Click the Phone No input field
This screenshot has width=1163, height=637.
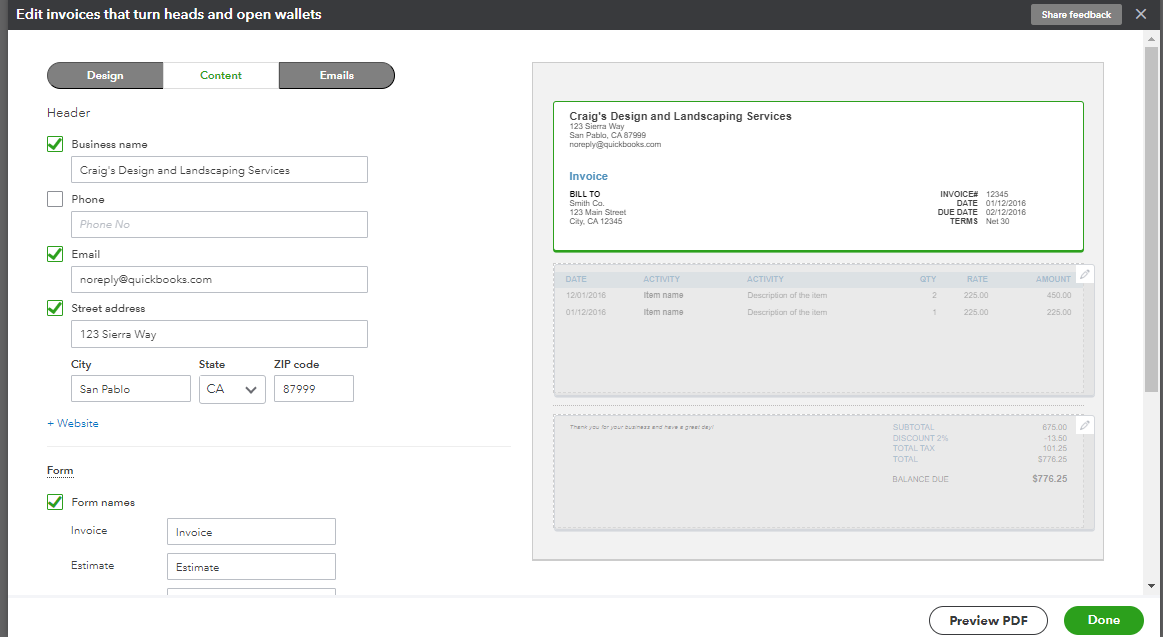[x=219, y=224]
